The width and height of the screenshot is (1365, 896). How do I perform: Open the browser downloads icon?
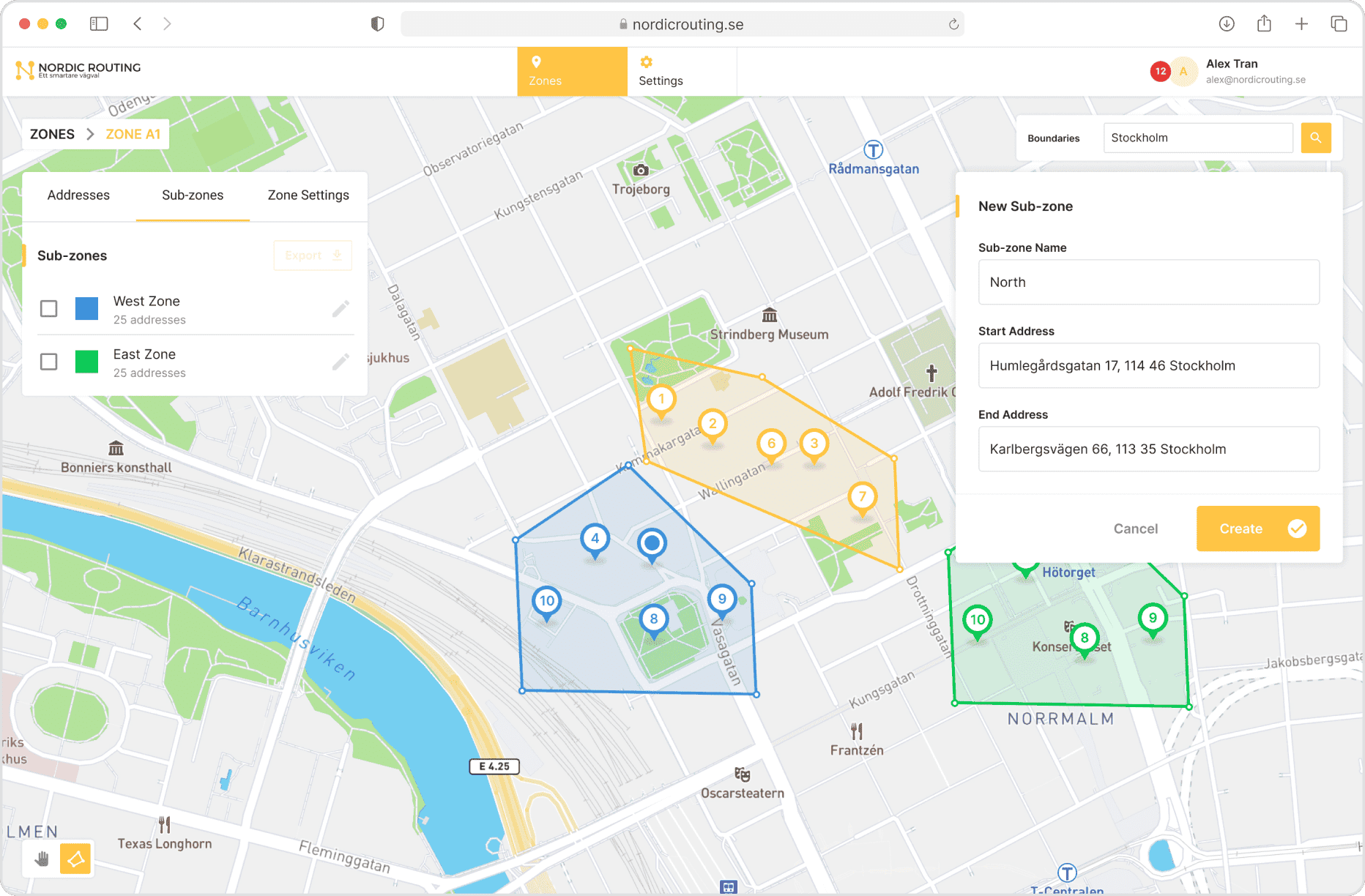click(1227, 23)
